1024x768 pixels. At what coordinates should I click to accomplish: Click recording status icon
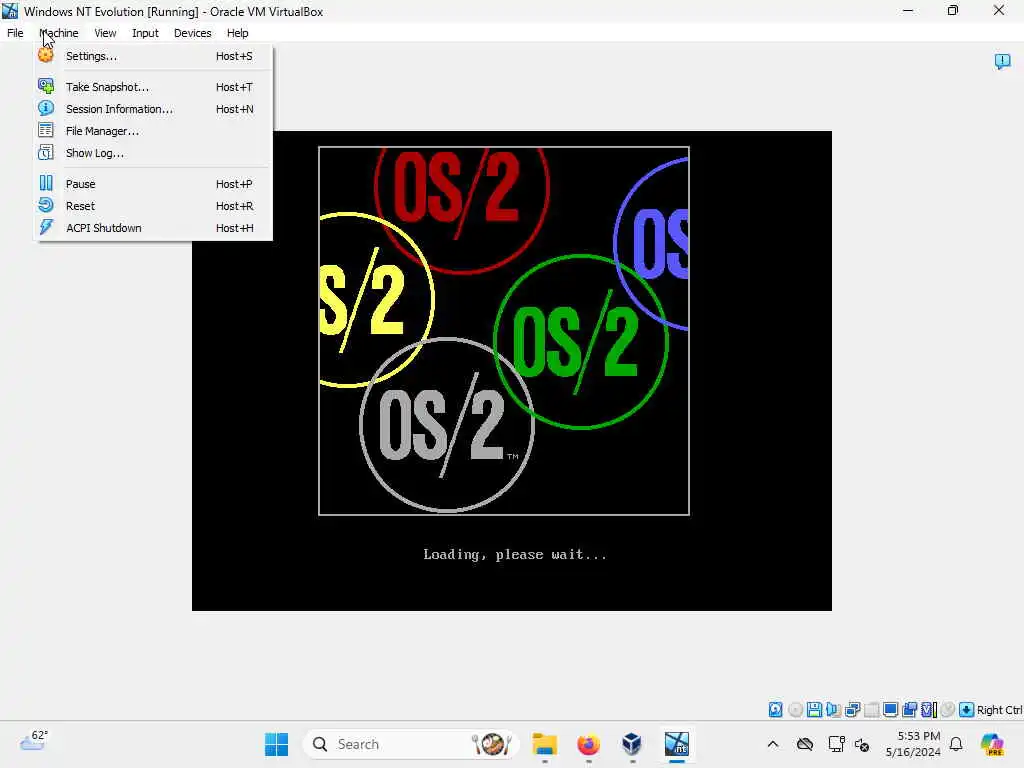pos(910,710)
